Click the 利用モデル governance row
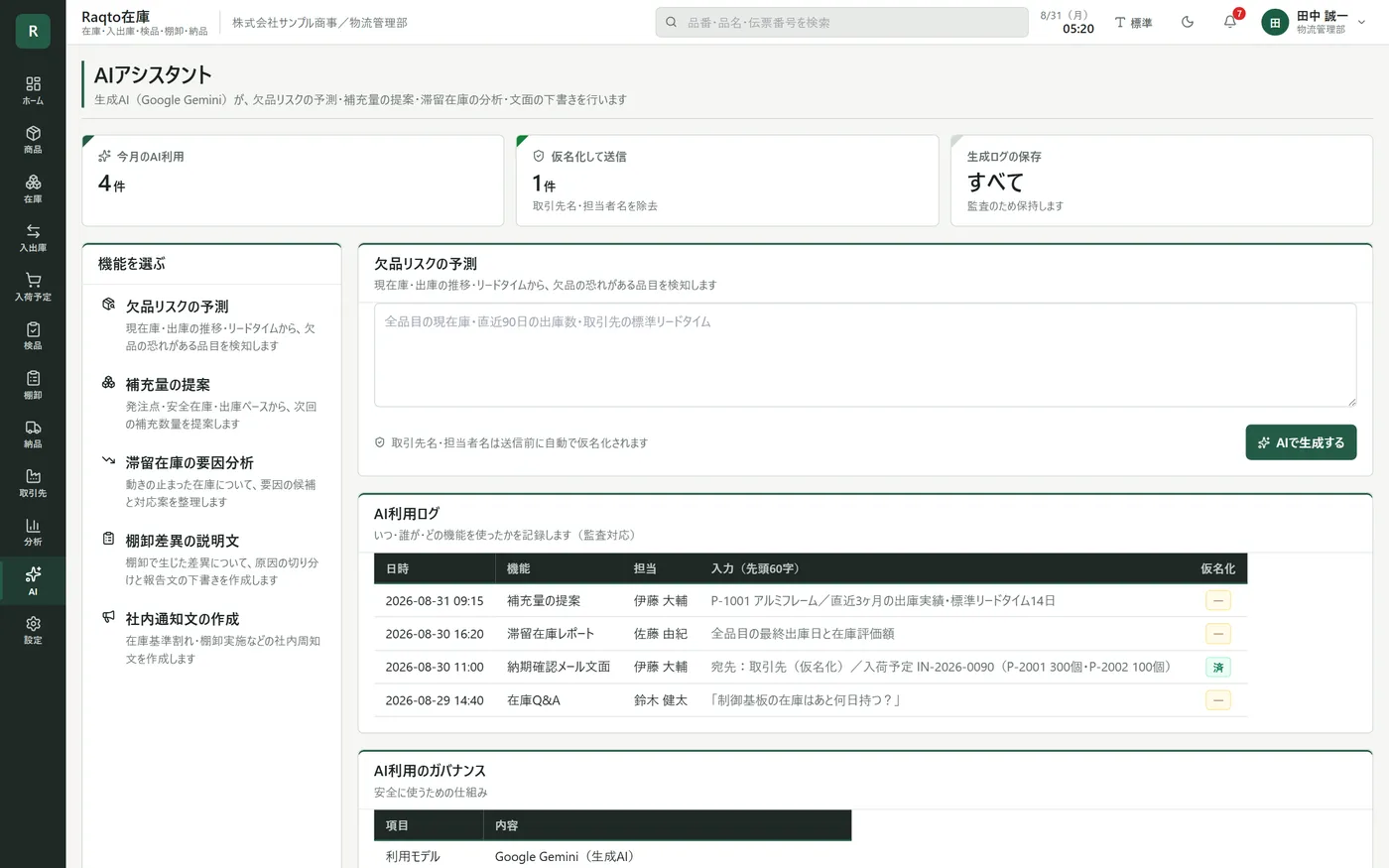Screen dimensions: 1389x868 point(612,855)
